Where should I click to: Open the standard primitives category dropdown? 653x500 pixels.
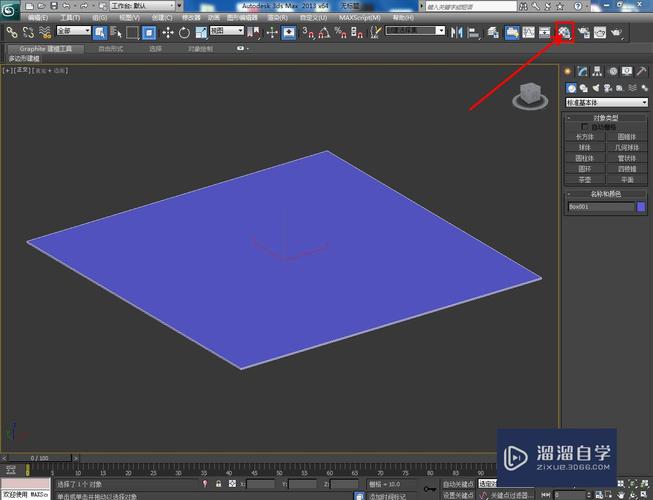(x=606, y=102)
